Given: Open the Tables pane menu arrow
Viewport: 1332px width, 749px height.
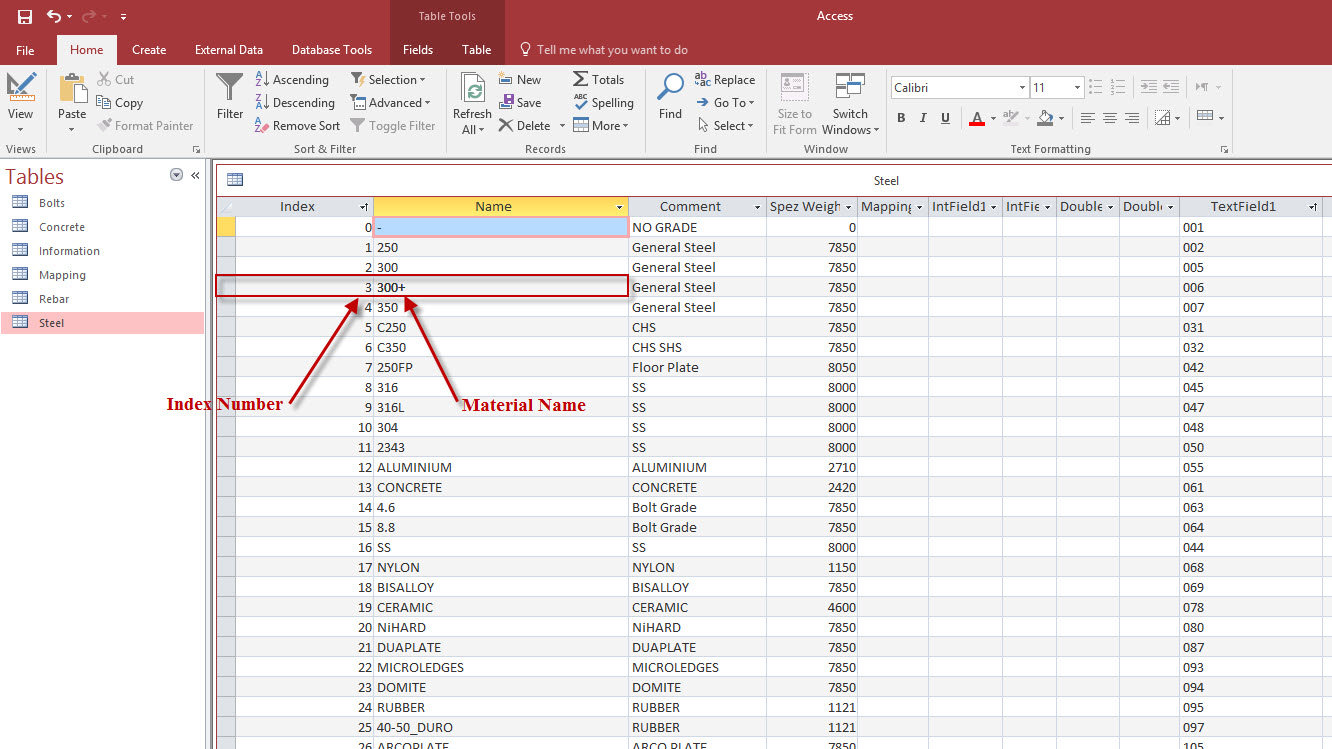Looking at the screenshot, I should coord(177,175).
